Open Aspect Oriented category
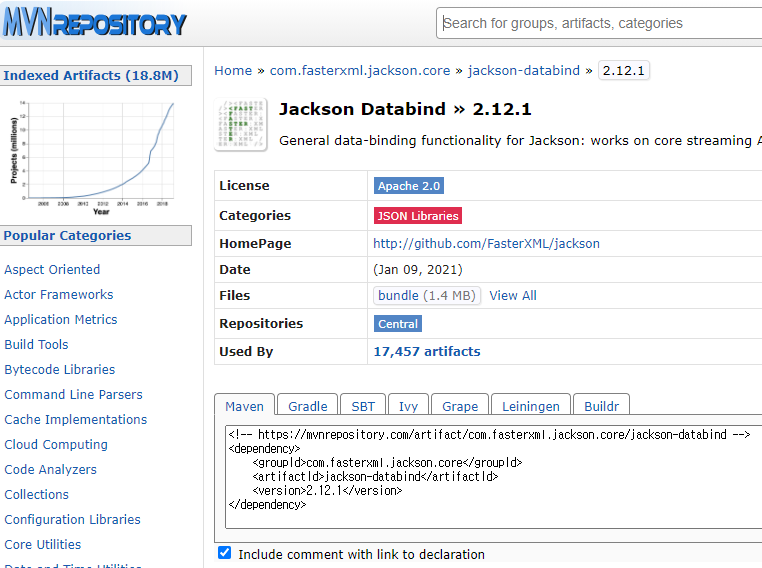Viewport: 762px width, 568px height. [x=52, y=270]
